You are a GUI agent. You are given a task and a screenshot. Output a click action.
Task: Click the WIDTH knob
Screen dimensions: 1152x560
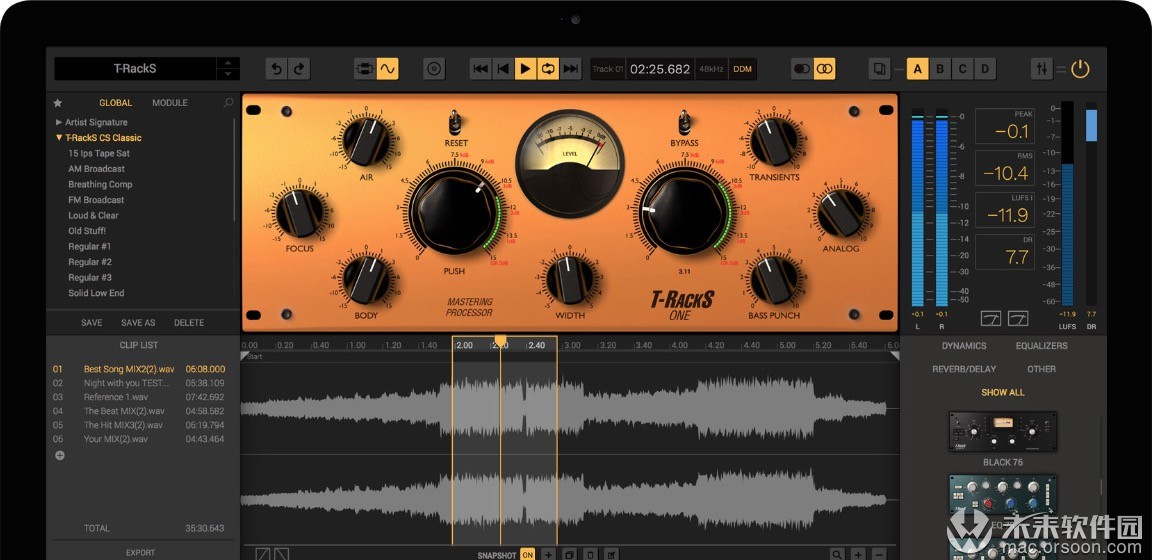[569, 281]
